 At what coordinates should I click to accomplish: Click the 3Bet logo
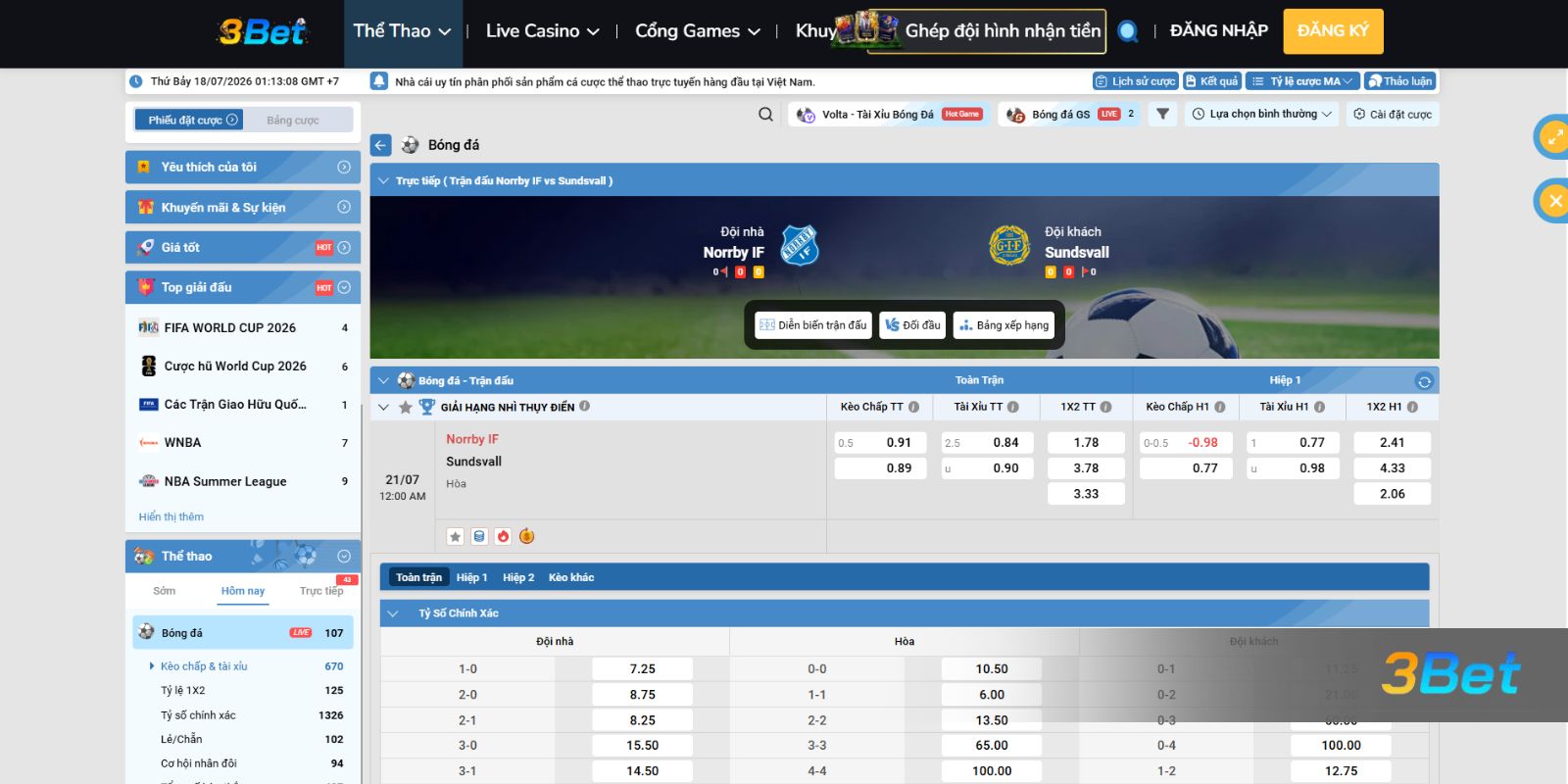point(262,32)
